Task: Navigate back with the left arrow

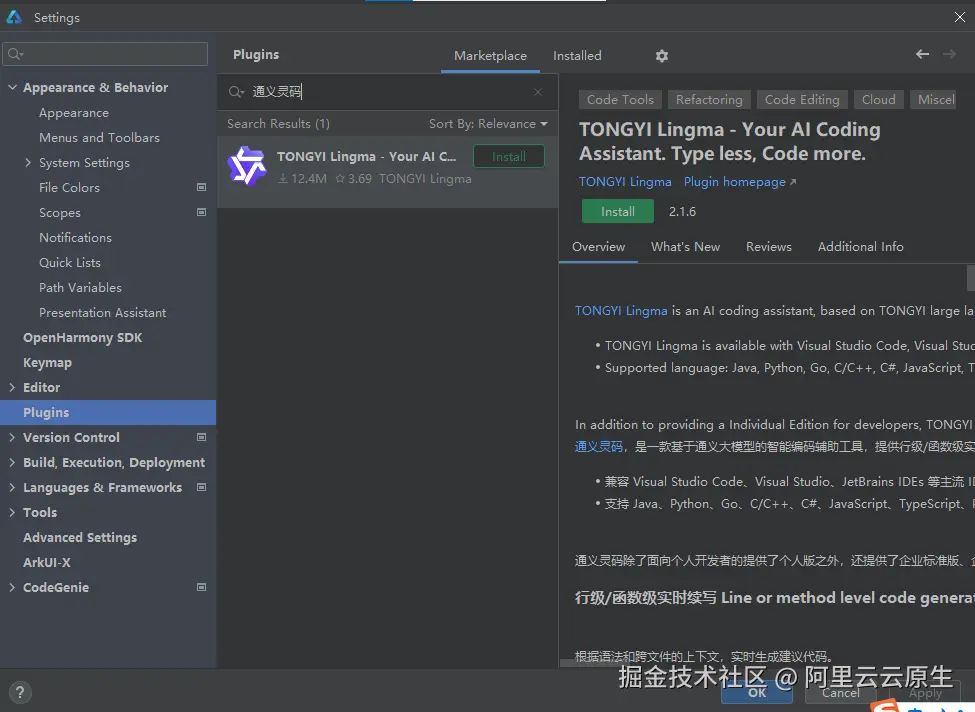Action: [x=922, y=55]
